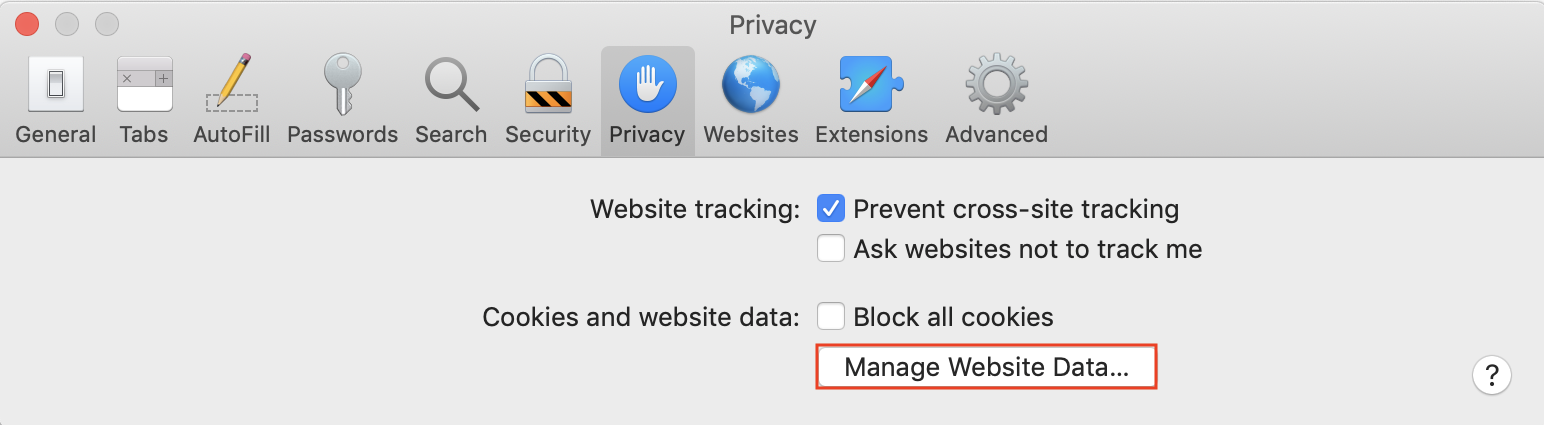Select the Privacy hand tab

(648, 100)
